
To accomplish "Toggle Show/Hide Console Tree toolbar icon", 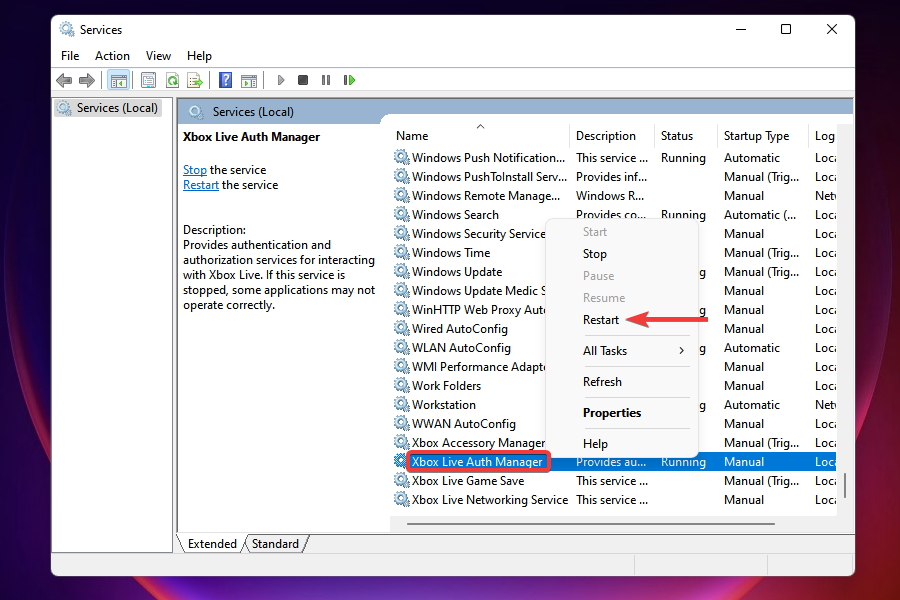I will (x=119, y=80).
